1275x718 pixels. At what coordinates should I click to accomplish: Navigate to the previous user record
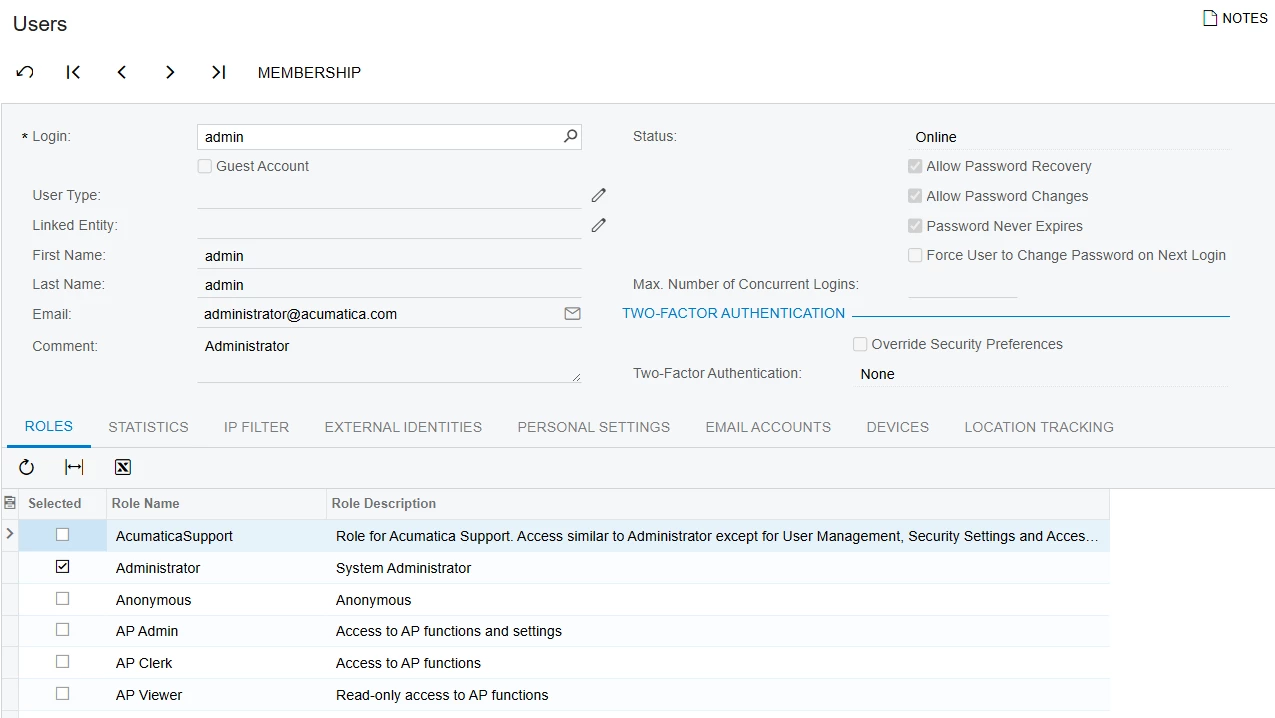click(x=122, y=72)
